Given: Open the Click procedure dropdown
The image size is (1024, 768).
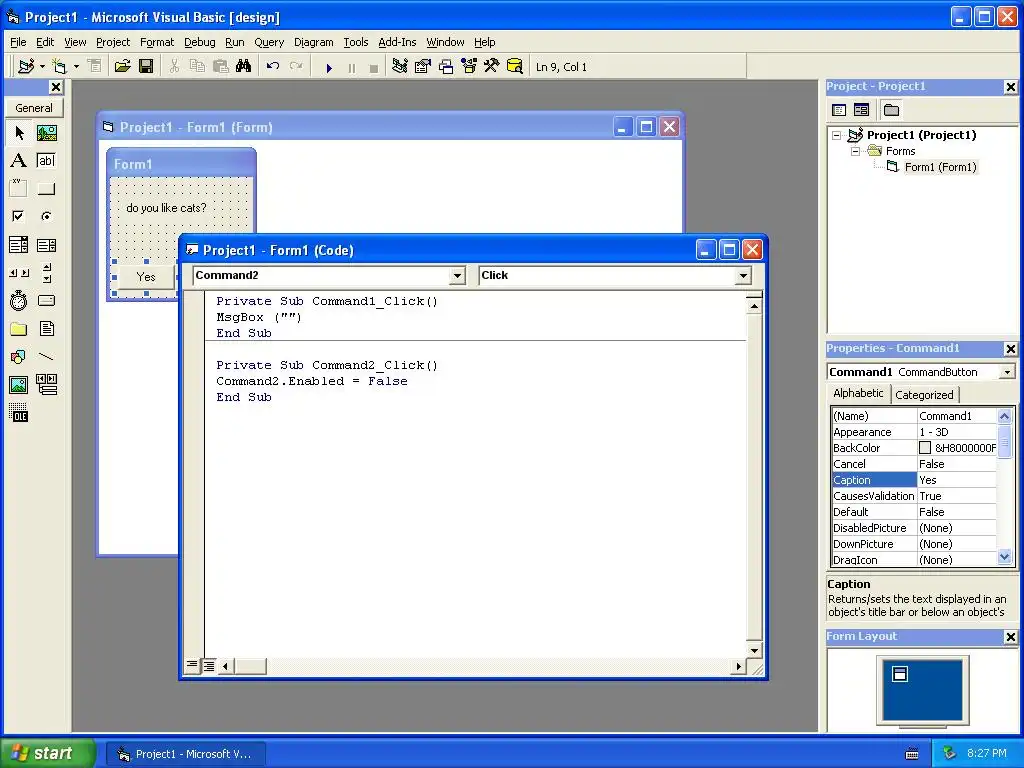Looking at the screenshot, I should (x=743, y=276).
